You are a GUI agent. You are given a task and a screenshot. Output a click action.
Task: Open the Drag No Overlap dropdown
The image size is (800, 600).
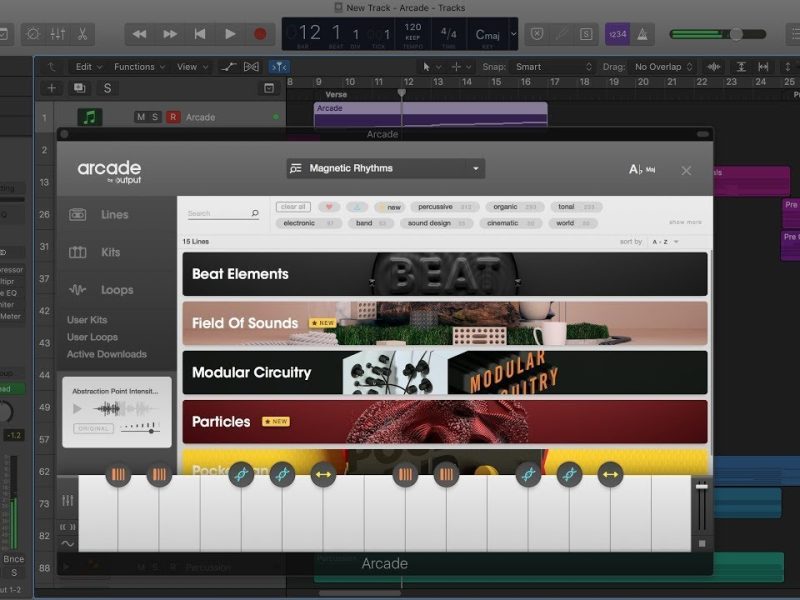click(663, 67)
